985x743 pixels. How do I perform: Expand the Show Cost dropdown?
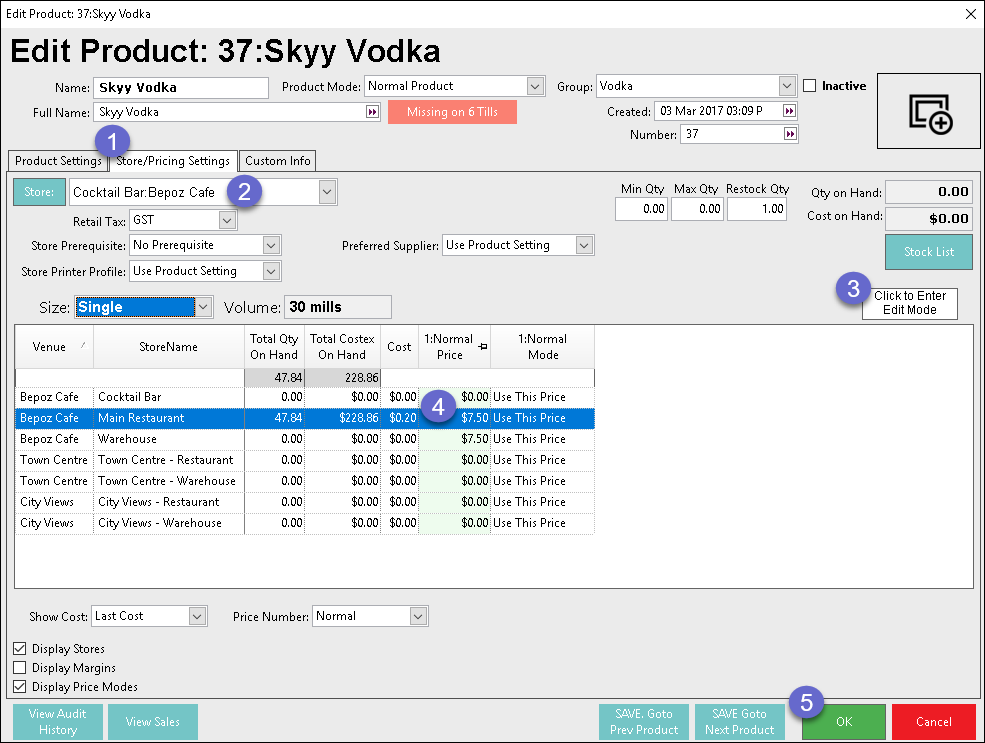(x=197, y=616)
